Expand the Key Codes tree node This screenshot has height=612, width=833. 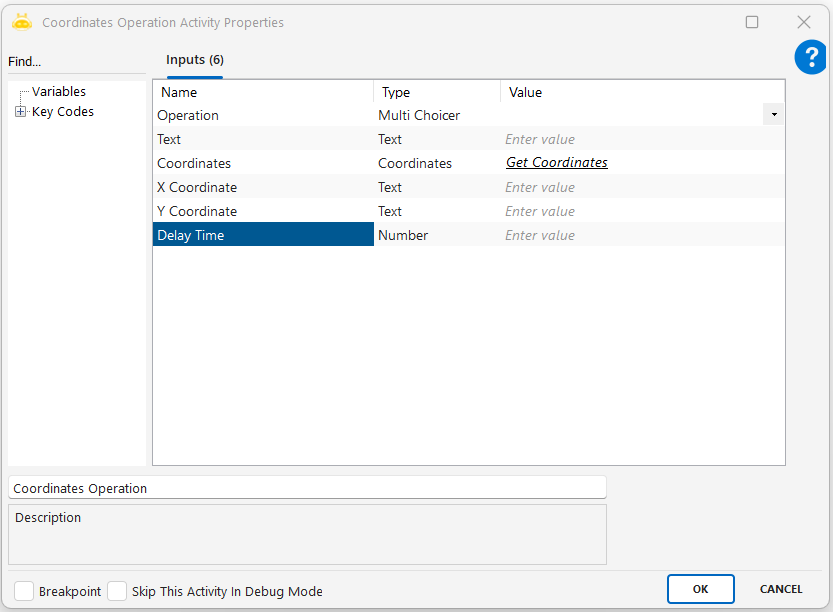point(20,112)
